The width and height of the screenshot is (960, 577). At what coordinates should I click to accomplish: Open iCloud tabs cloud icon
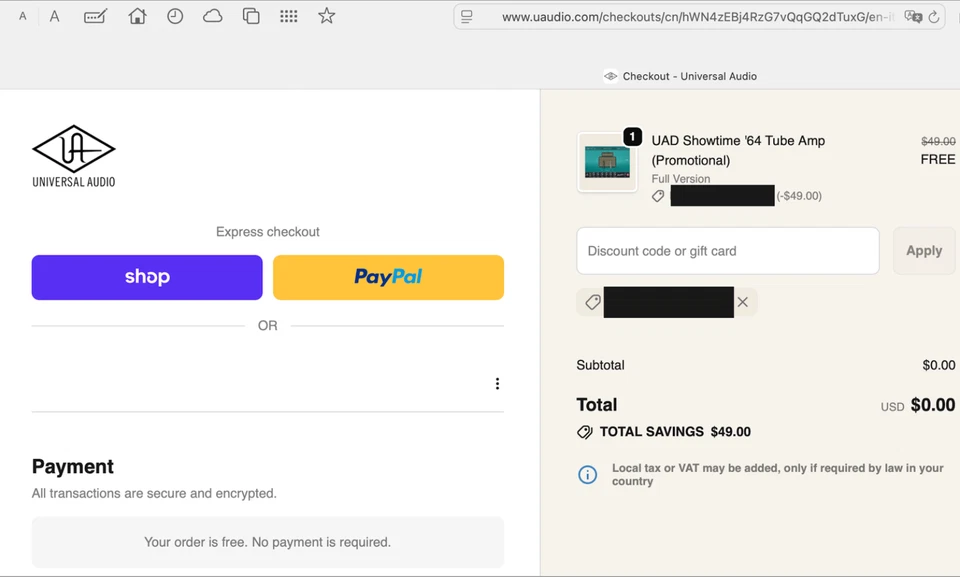tap(213, 16)
